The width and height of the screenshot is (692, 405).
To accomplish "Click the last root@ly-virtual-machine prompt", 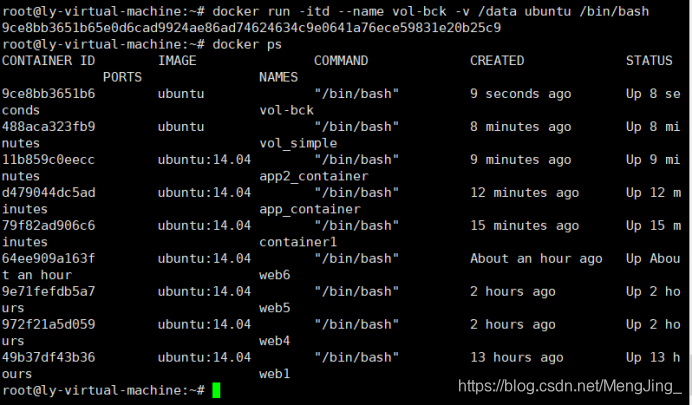I will (x=103, y=390).
